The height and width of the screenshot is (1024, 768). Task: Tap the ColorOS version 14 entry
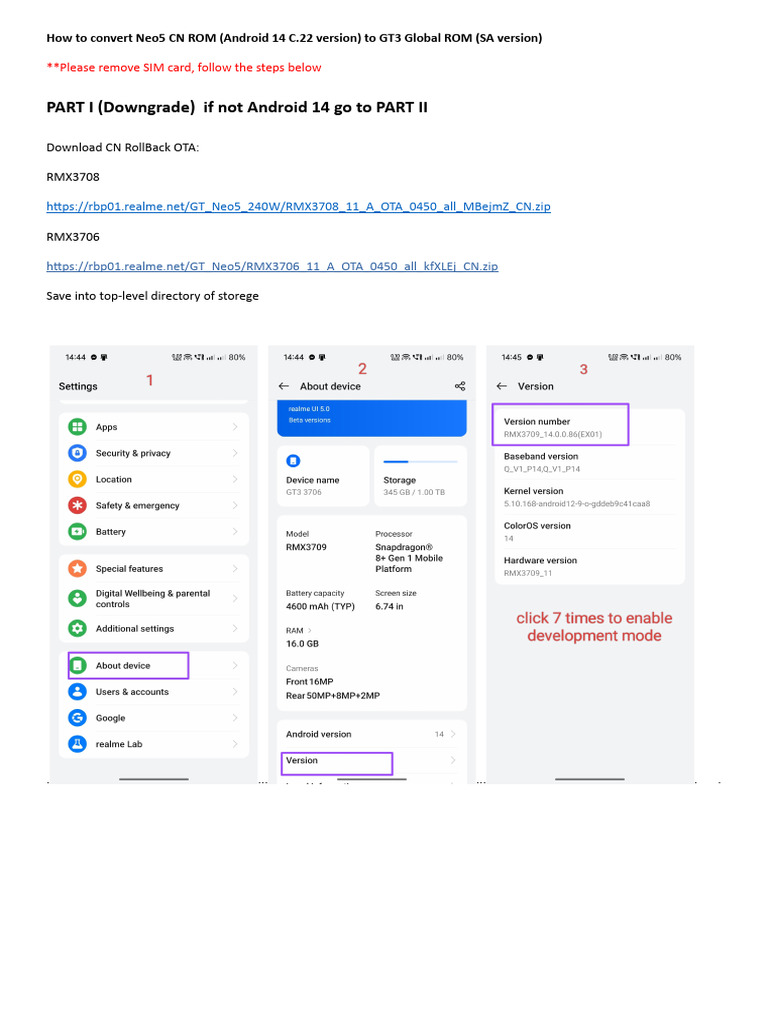click(x=590, y=532)
